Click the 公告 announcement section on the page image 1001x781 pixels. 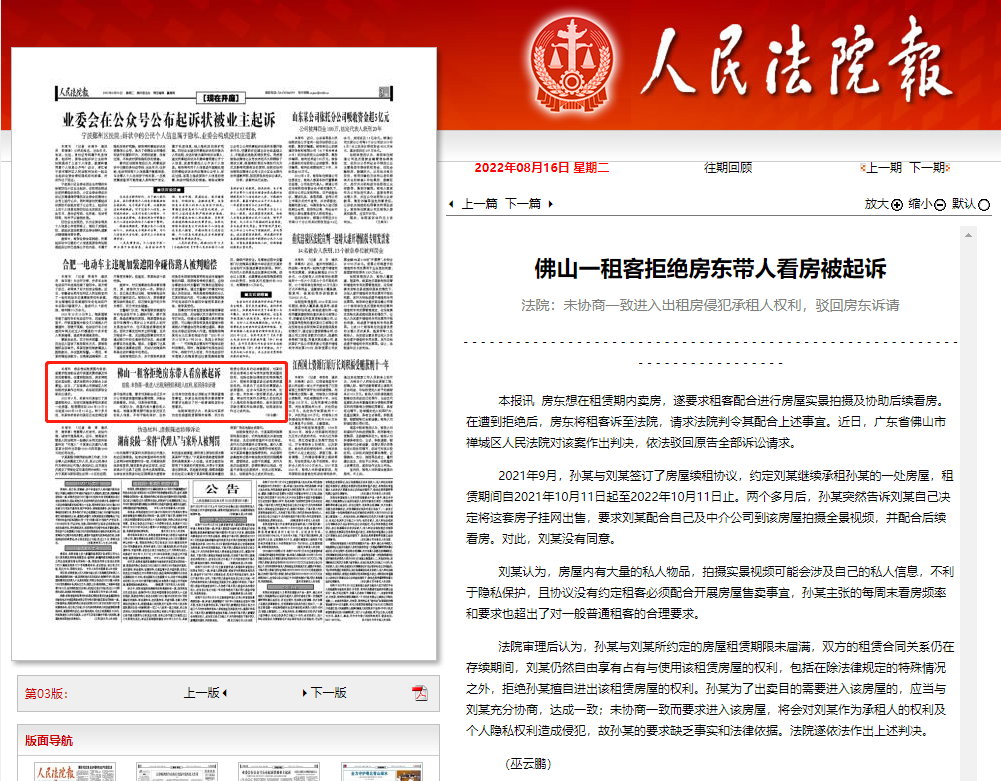tap(225, 489)
